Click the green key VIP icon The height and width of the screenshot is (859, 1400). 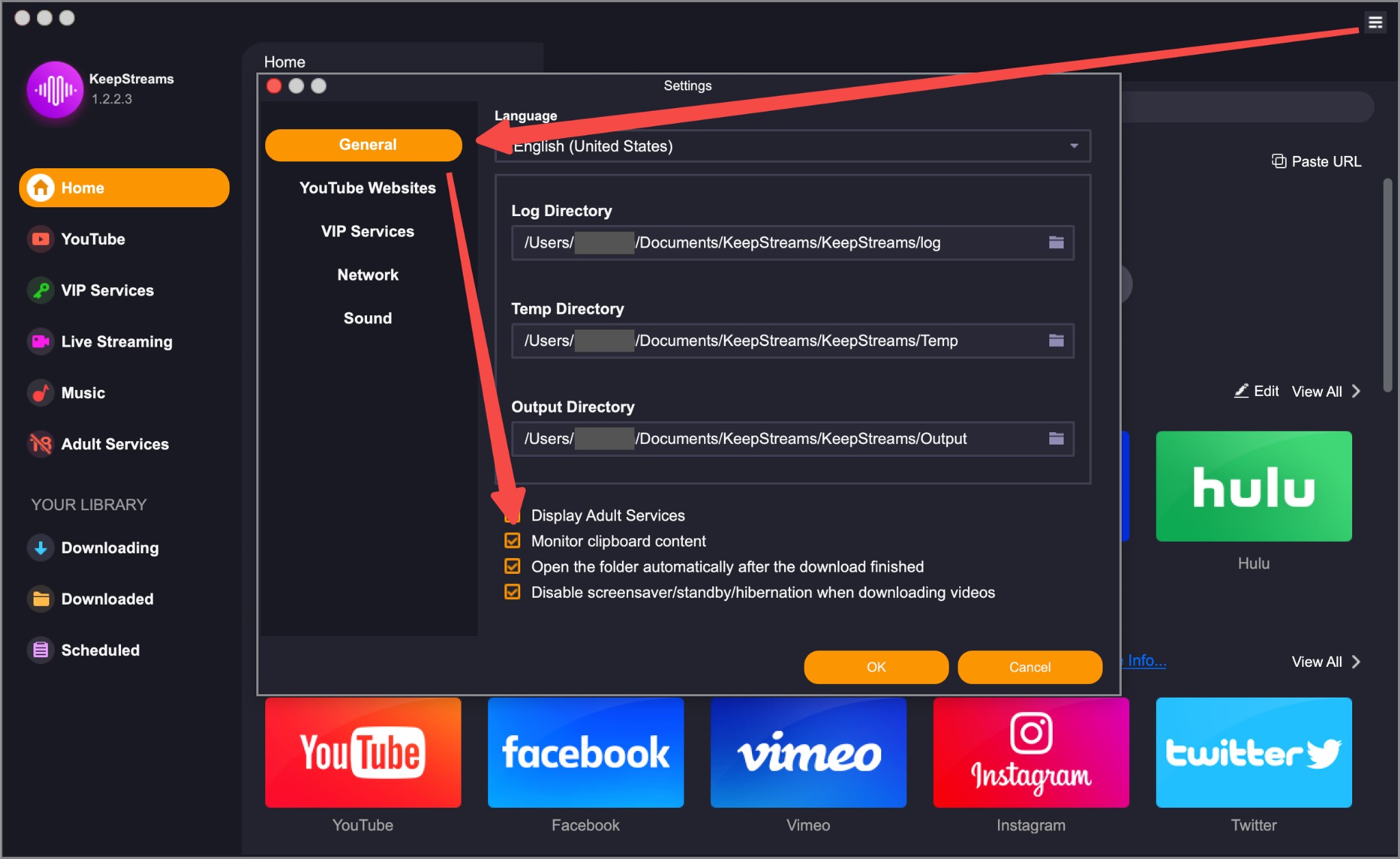[41, 291]
